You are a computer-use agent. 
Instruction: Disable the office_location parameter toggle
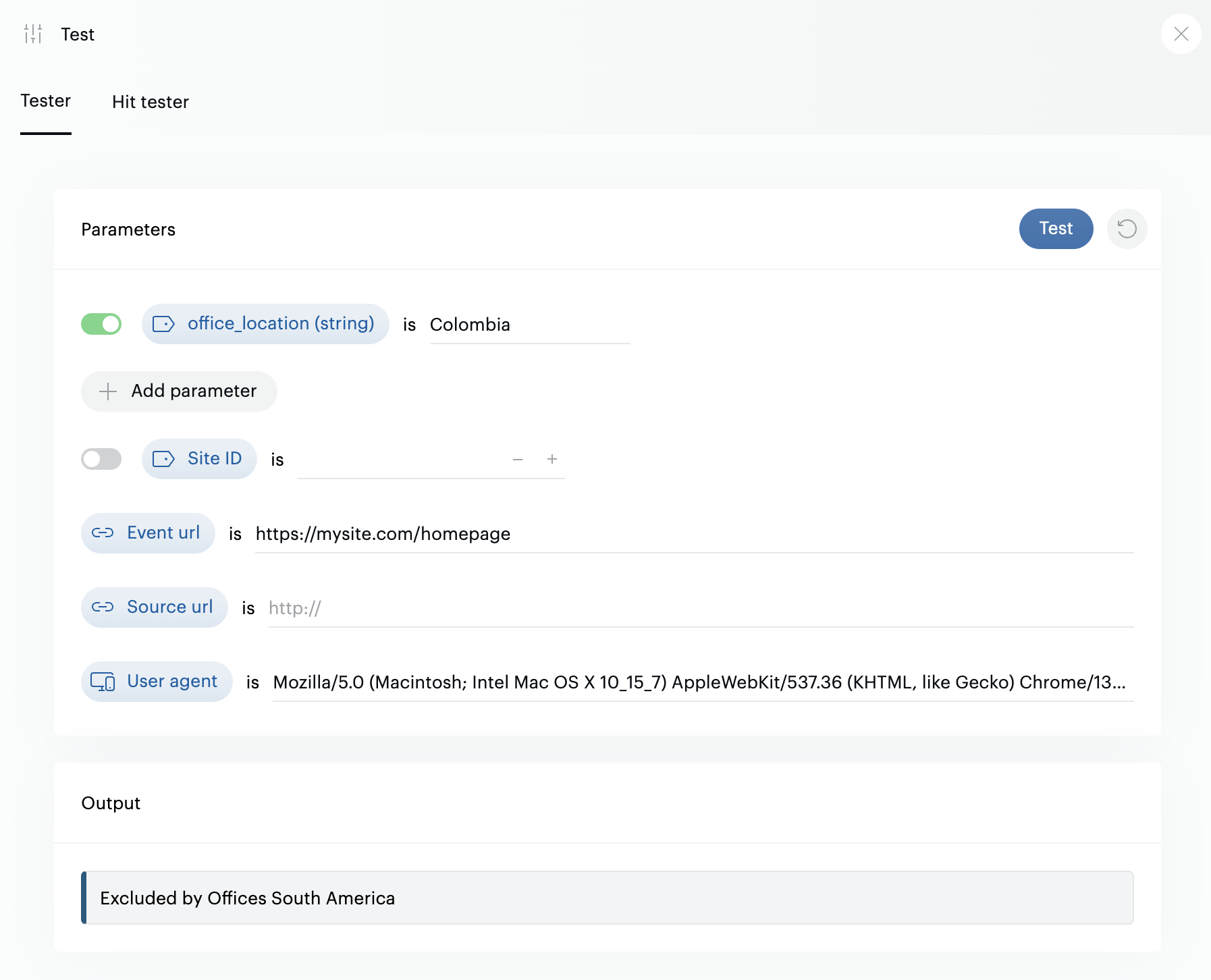[x=101, y=324]
